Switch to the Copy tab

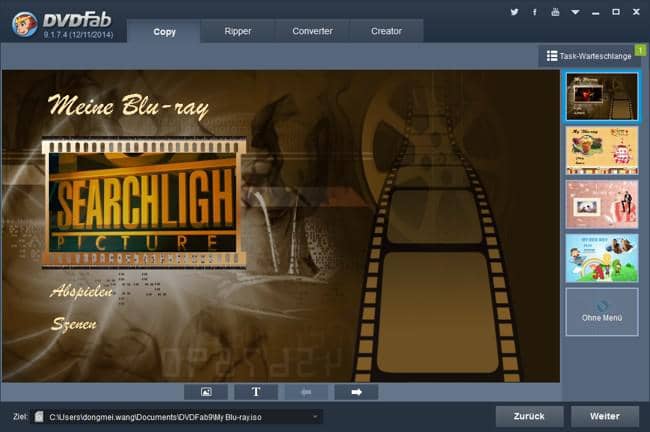click(164, 32)
